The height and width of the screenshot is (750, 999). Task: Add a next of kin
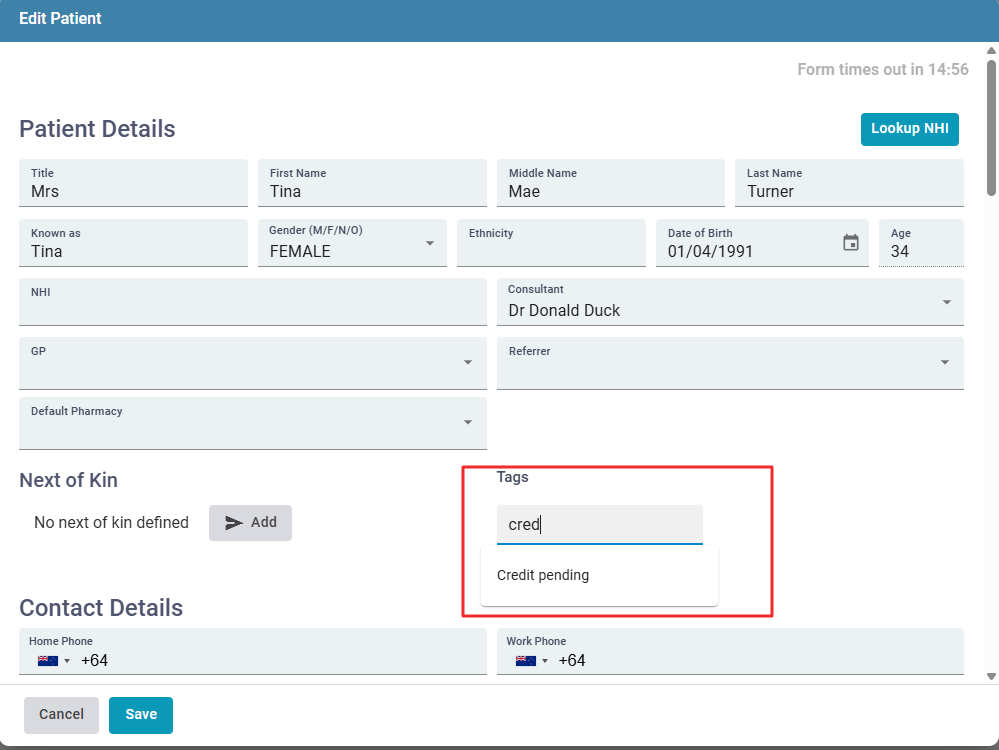[x=250, y=523]
